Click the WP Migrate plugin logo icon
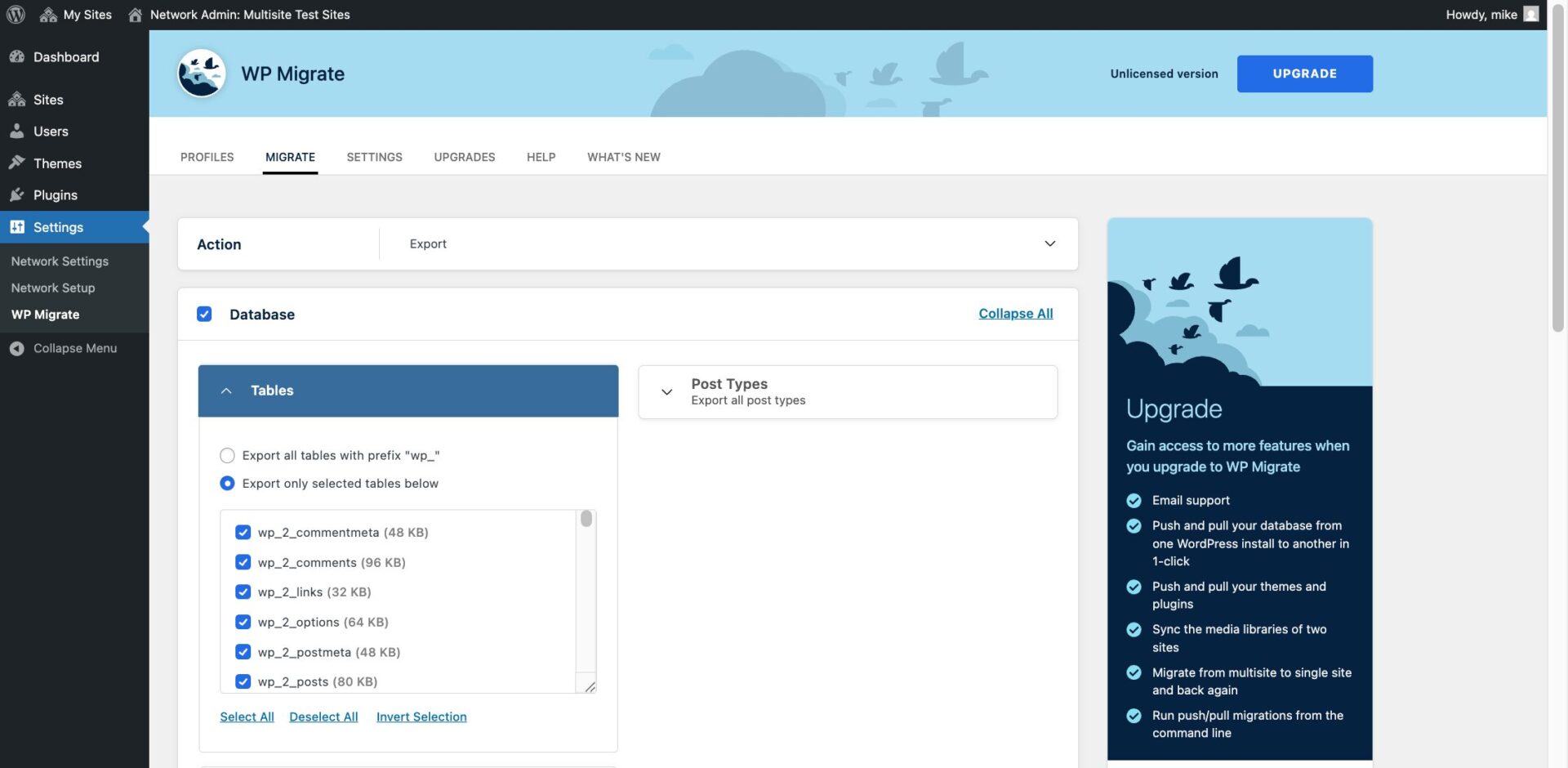The image size is (1568, 768). pyautogui.click(x=200, y=73)
